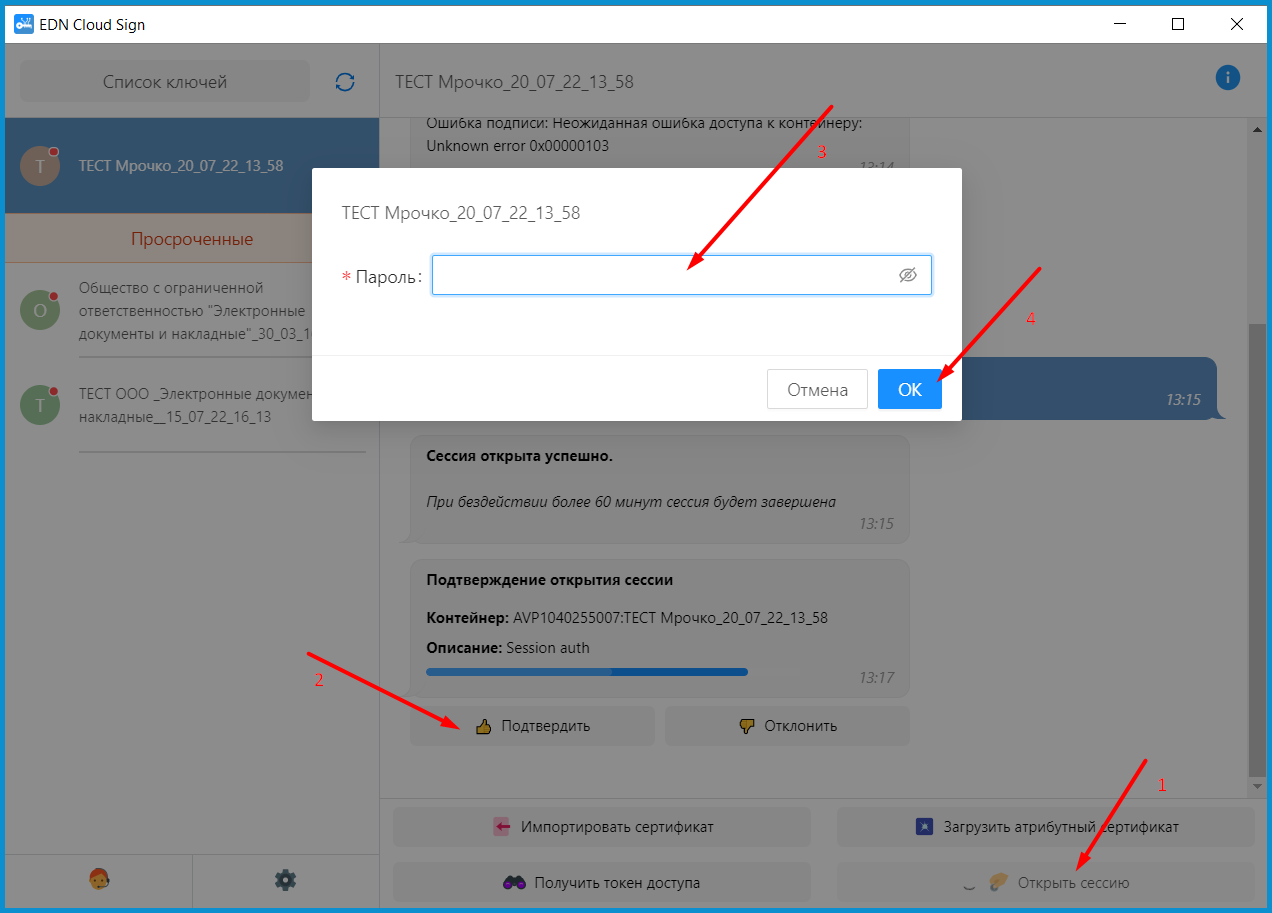Open the Список ключей button
The image size is (1272, 913).
coord(165,82)
